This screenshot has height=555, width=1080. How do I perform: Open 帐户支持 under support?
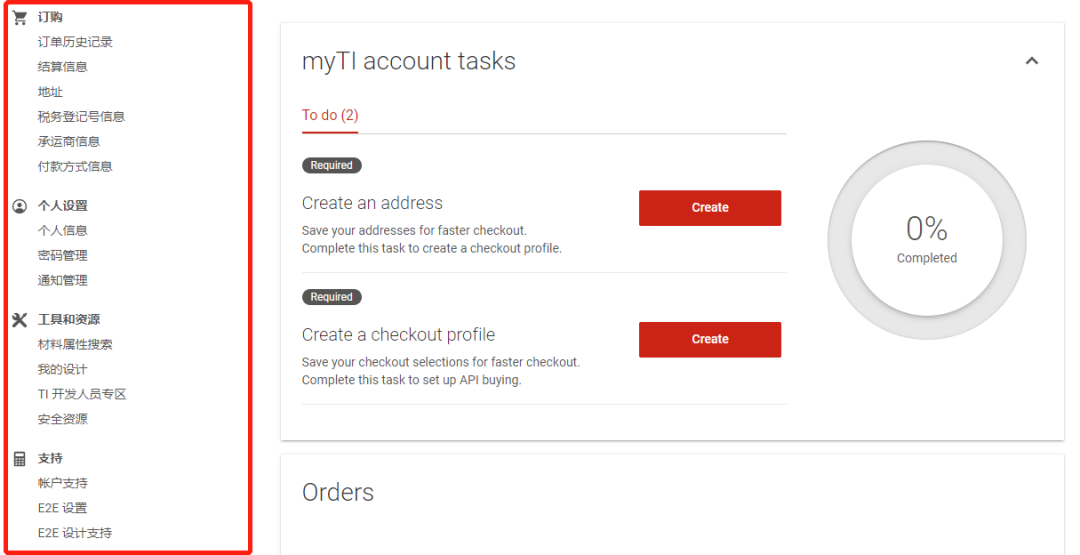[x=63, y=483]
